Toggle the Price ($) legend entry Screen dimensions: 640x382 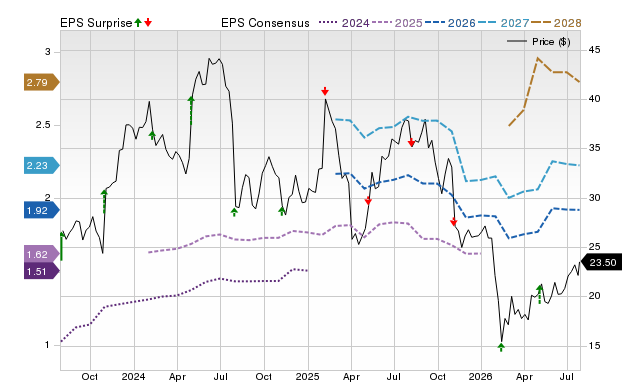coord(539,42)
